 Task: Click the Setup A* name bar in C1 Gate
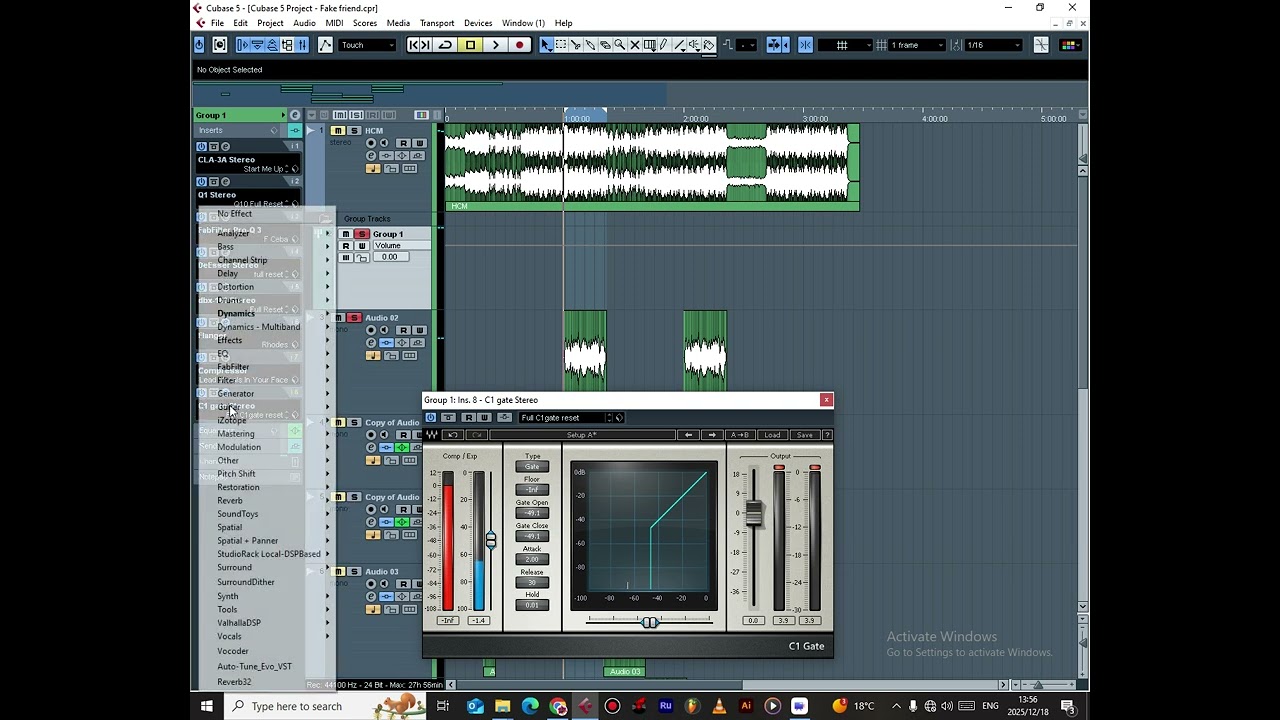click(x=582, y=435)
